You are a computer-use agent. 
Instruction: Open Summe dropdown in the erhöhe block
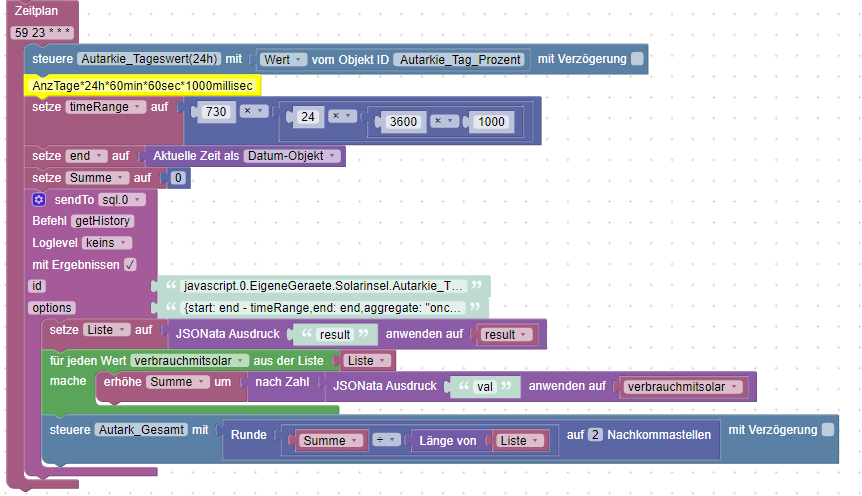point(178,382)
